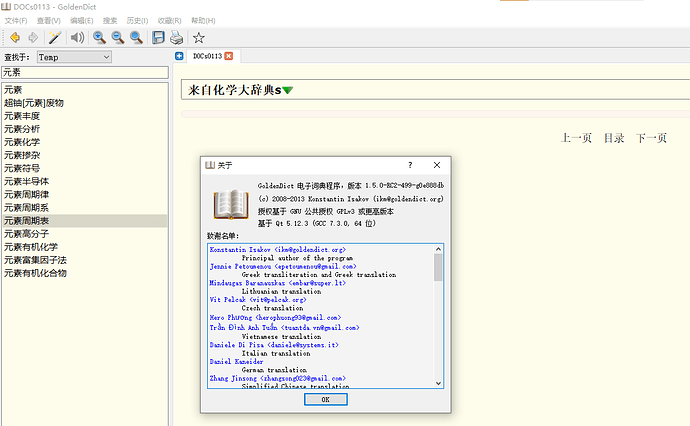Open the 历史(I) menu

pos(138,19)
